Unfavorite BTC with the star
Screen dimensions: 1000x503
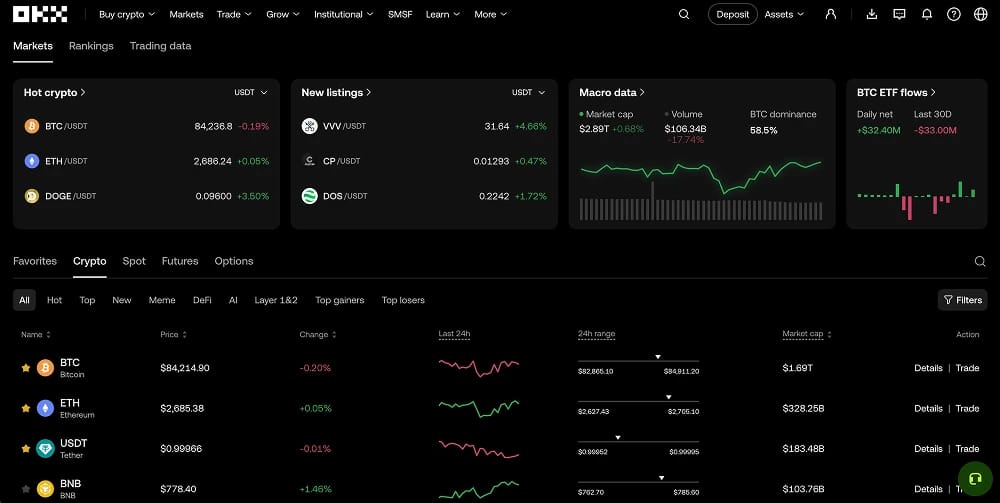pyautogui.click(x=26, y=368)
